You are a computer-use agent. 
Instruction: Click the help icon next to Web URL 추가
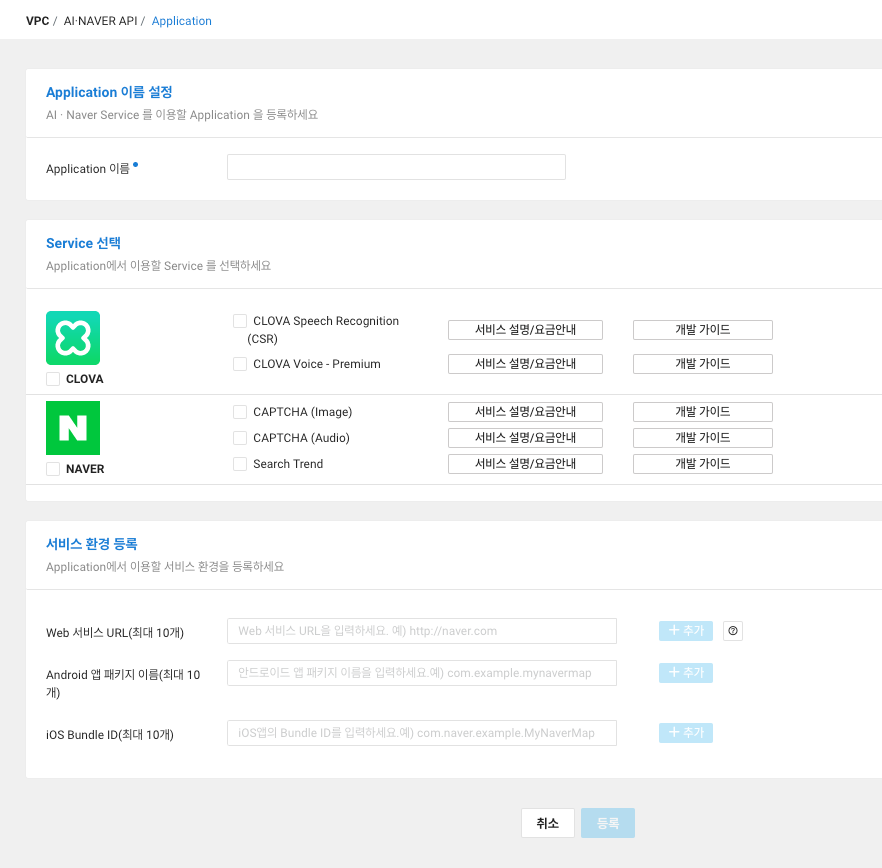(x=732, y=631)
